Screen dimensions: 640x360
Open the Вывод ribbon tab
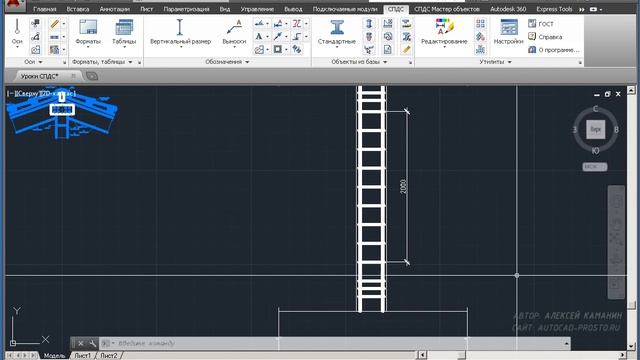pyautogui.click(x=293, y=9)
